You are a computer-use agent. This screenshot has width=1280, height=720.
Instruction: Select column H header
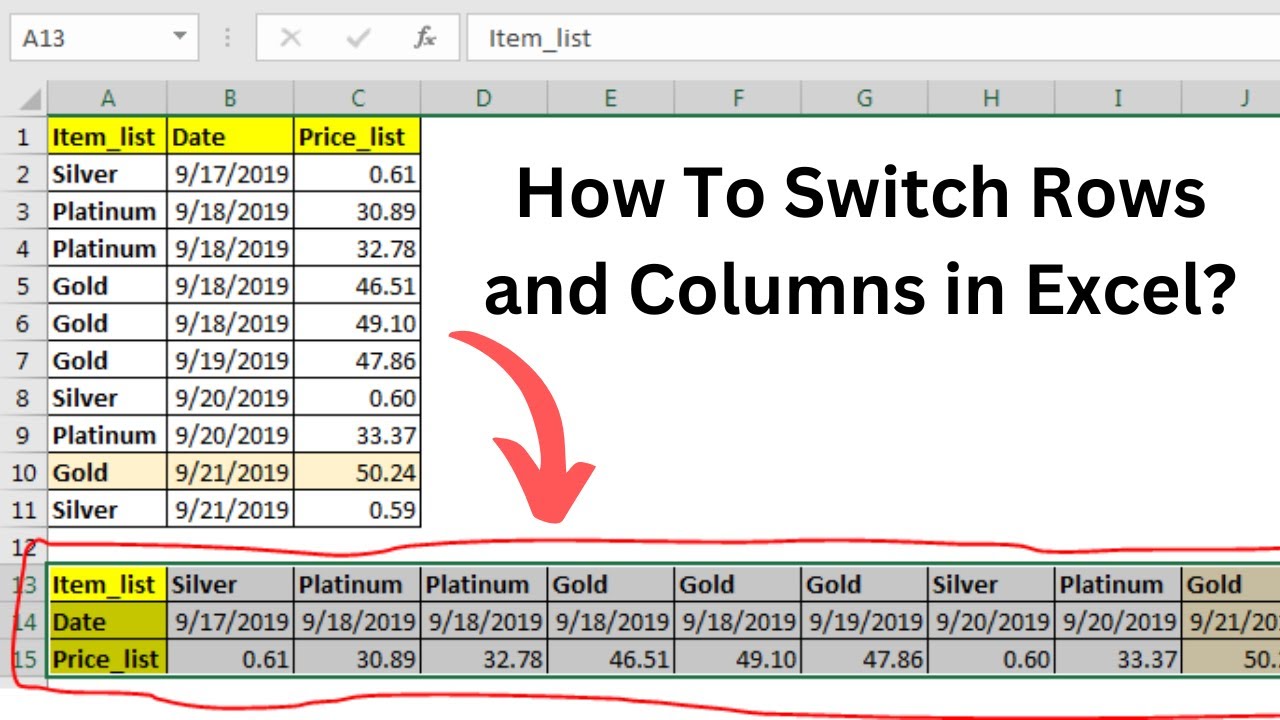click(991, 99)
